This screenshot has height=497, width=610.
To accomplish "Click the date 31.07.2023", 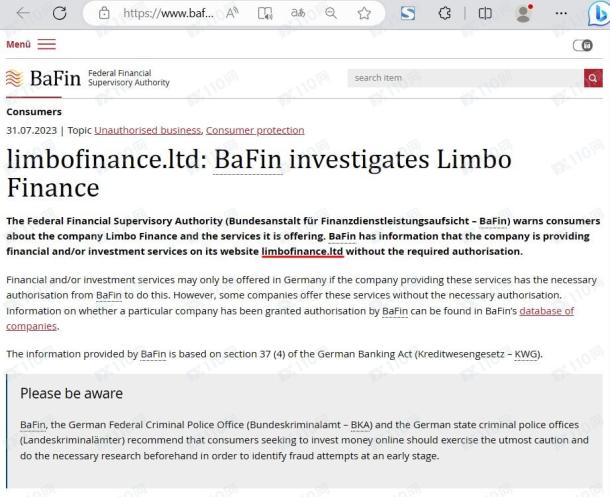I will tap(32, 130).
